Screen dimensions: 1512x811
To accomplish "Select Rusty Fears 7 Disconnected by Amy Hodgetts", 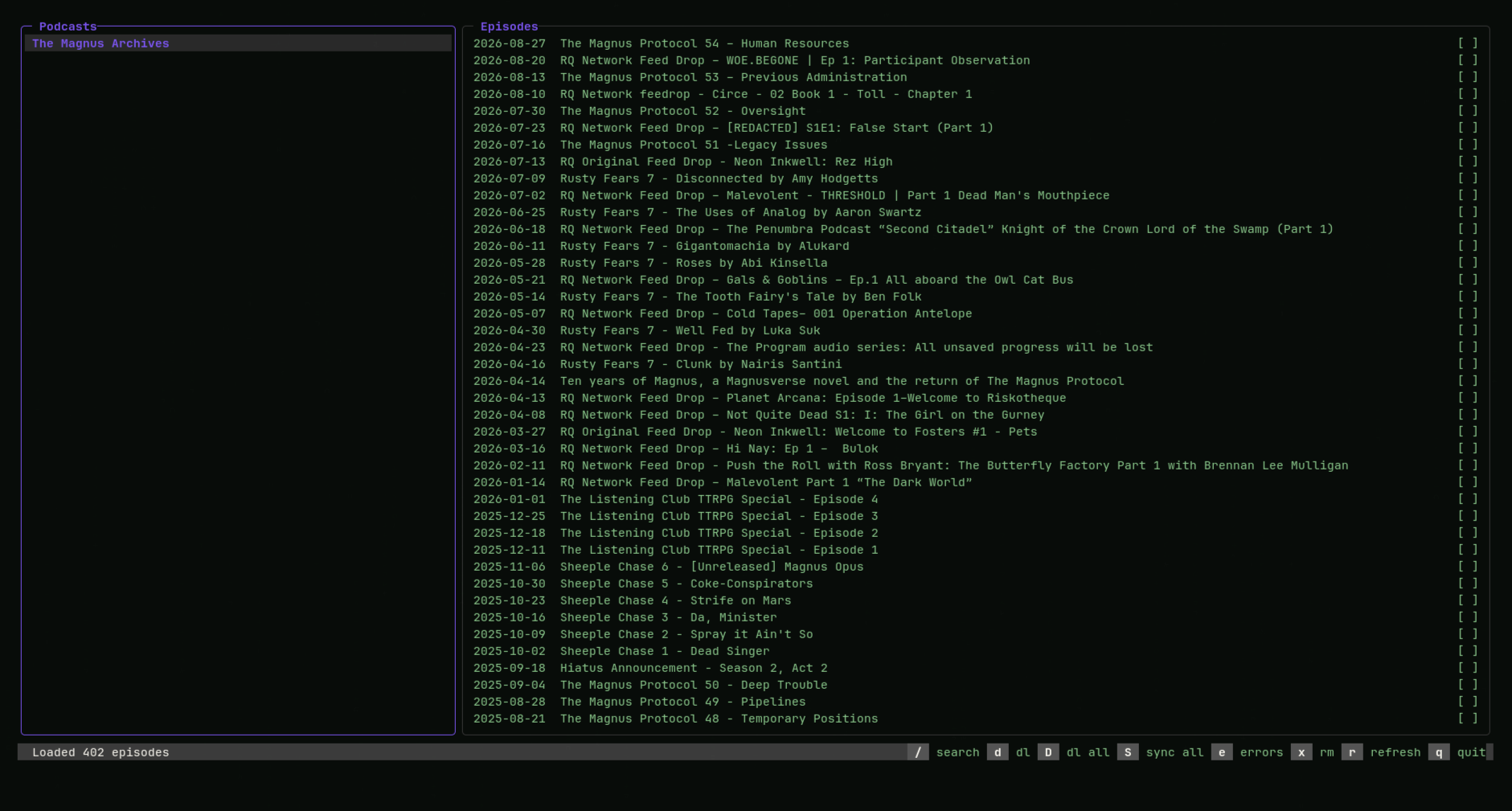I will (x=976, y=178).
